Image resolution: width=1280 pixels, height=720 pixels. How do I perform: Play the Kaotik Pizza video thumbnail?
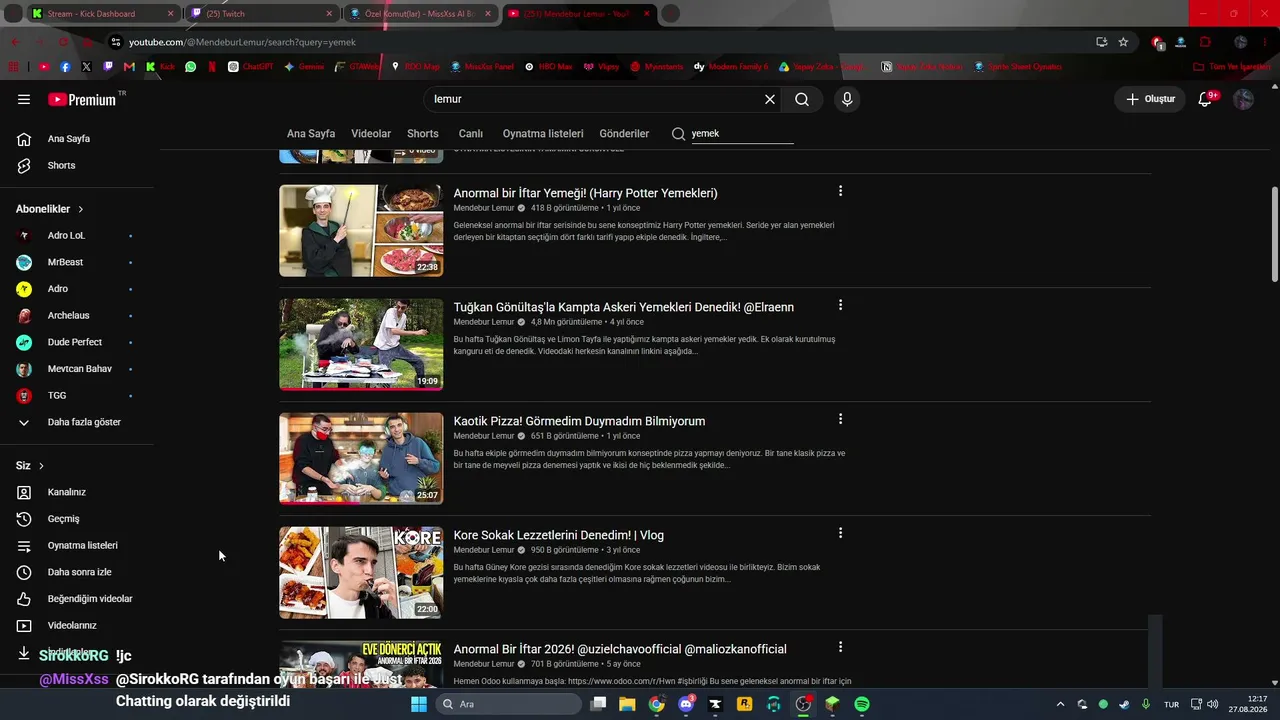point(361,459)
